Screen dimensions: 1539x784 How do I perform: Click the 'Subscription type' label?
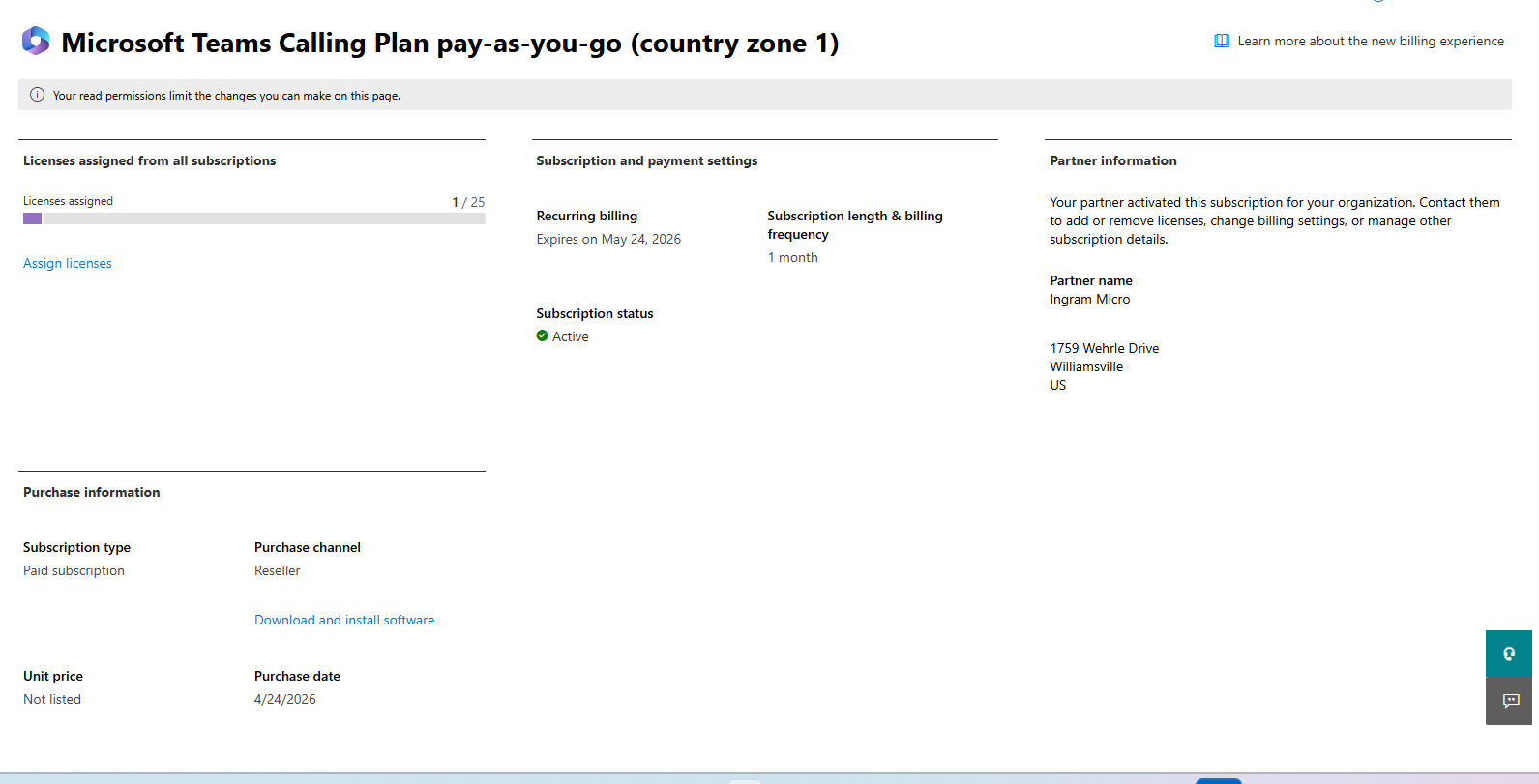tap(77, 547)
